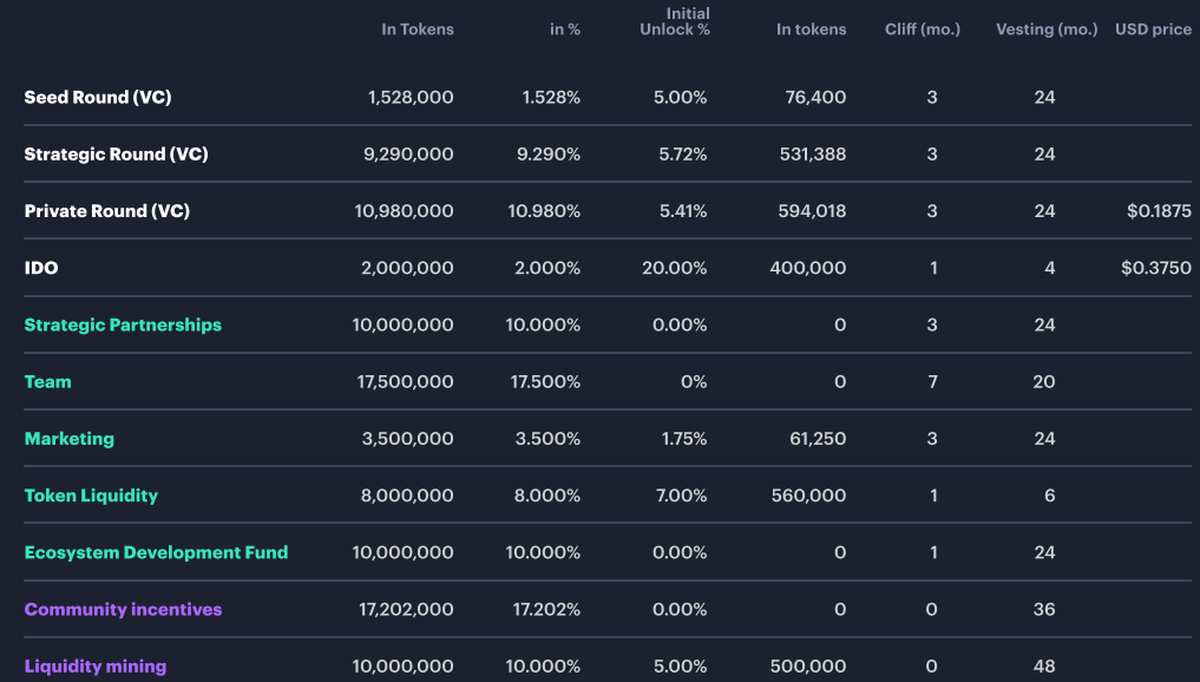The image size is (1200, 682).
Task: Open the Strategic Partnerships green label
Action: click(x=123, y=325)
